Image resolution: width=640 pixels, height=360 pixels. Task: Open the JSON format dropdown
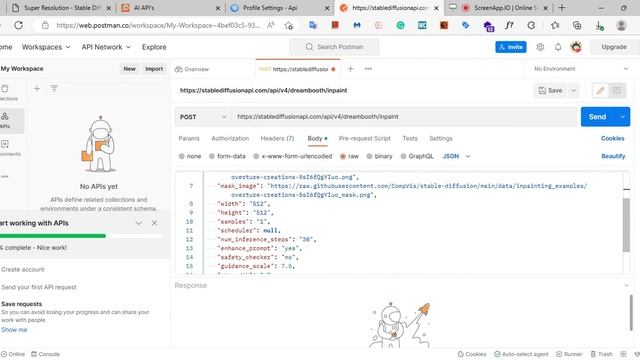[x=456, y=156]
